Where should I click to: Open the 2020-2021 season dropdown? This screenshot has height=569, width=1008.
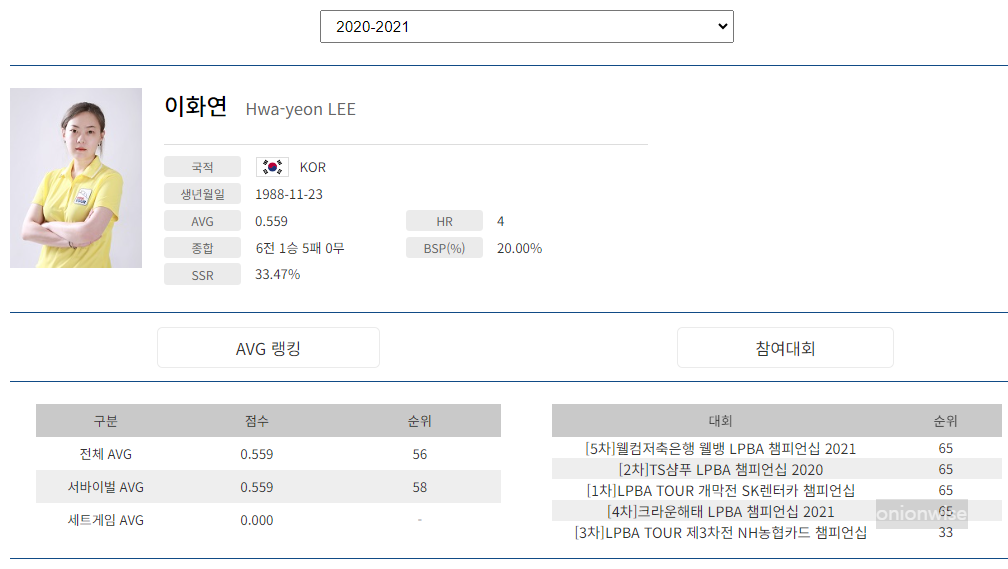coord(526,26)
